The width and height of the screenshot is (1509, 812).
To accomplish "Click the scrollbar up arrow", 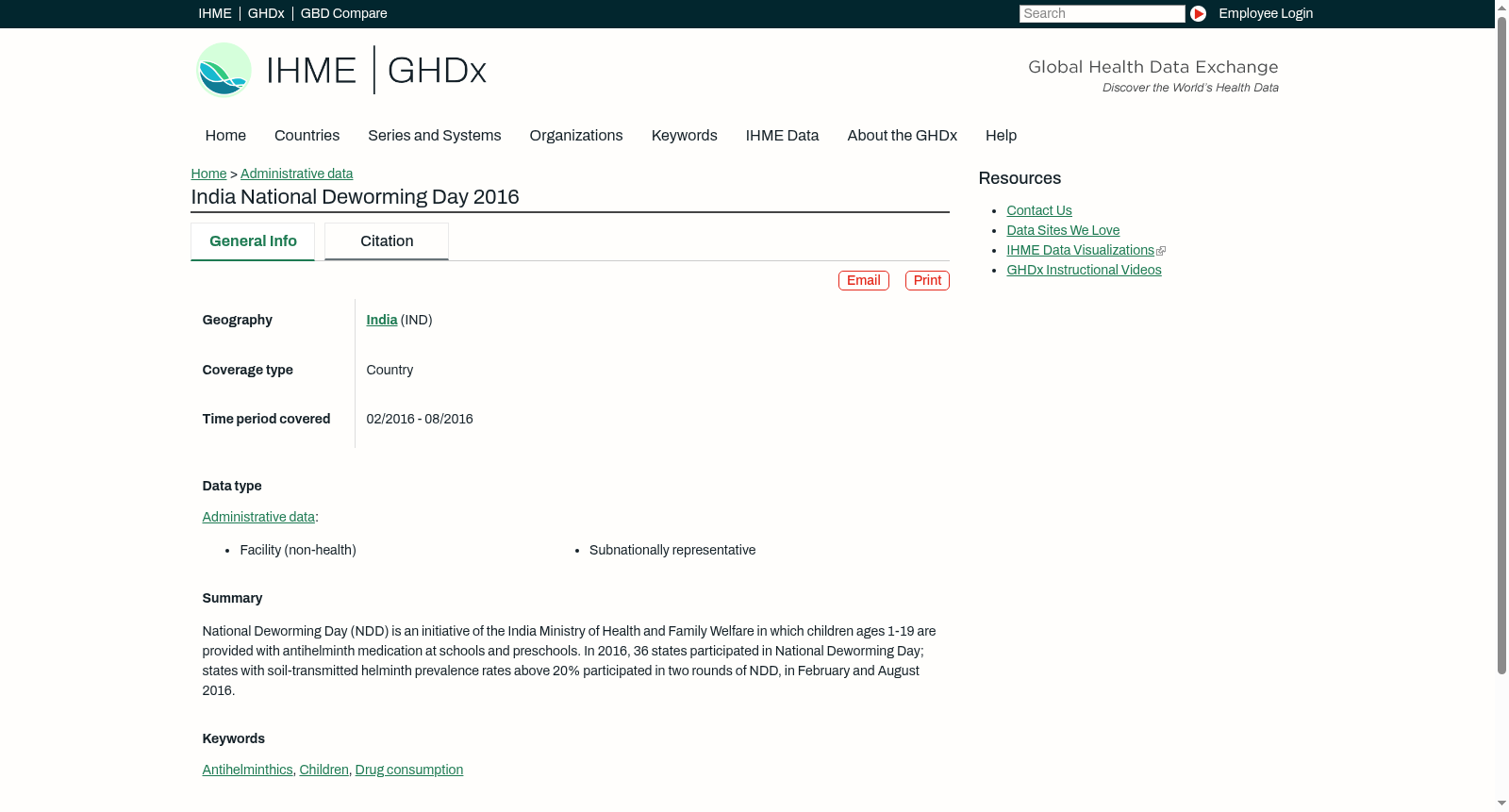I will (x=1501, y=7).
